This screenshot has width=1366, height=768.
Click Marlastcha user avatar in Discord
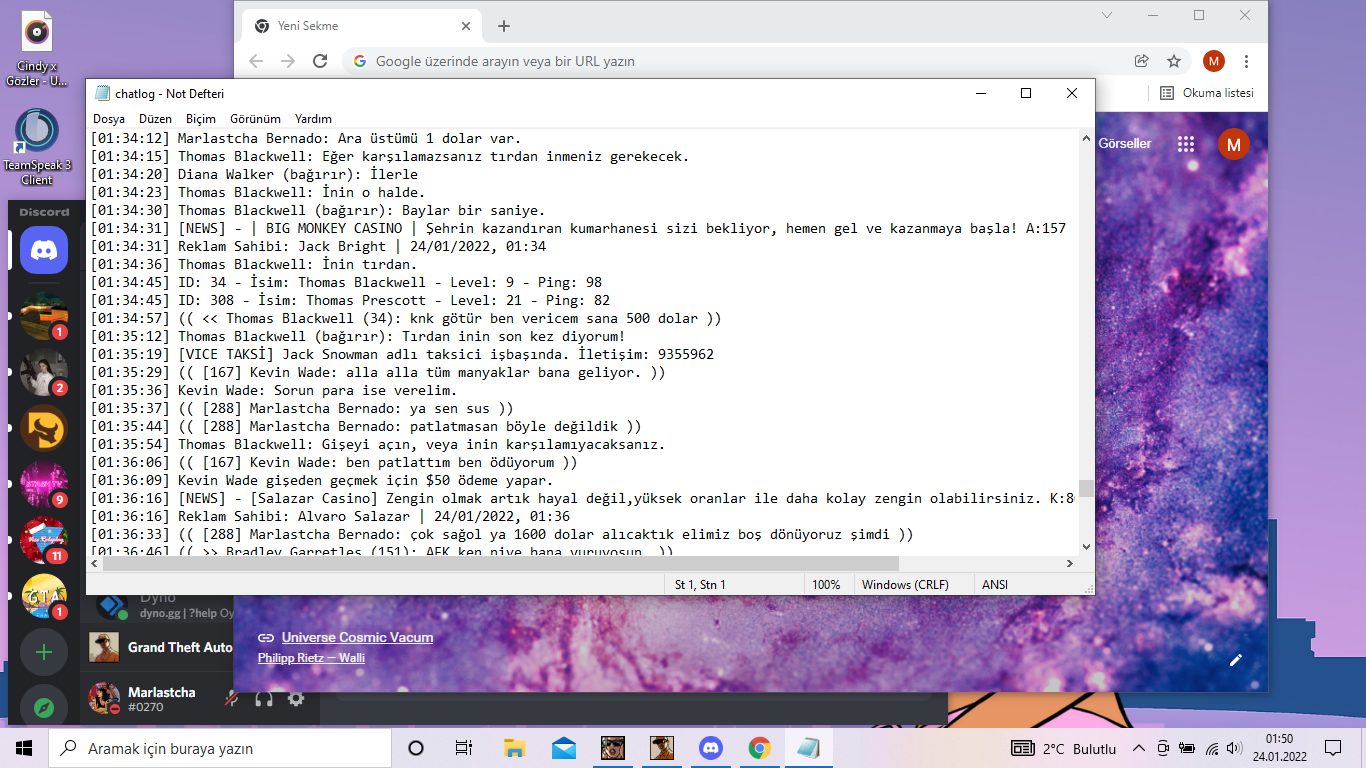pyautogui.click(x=104, y=698)
